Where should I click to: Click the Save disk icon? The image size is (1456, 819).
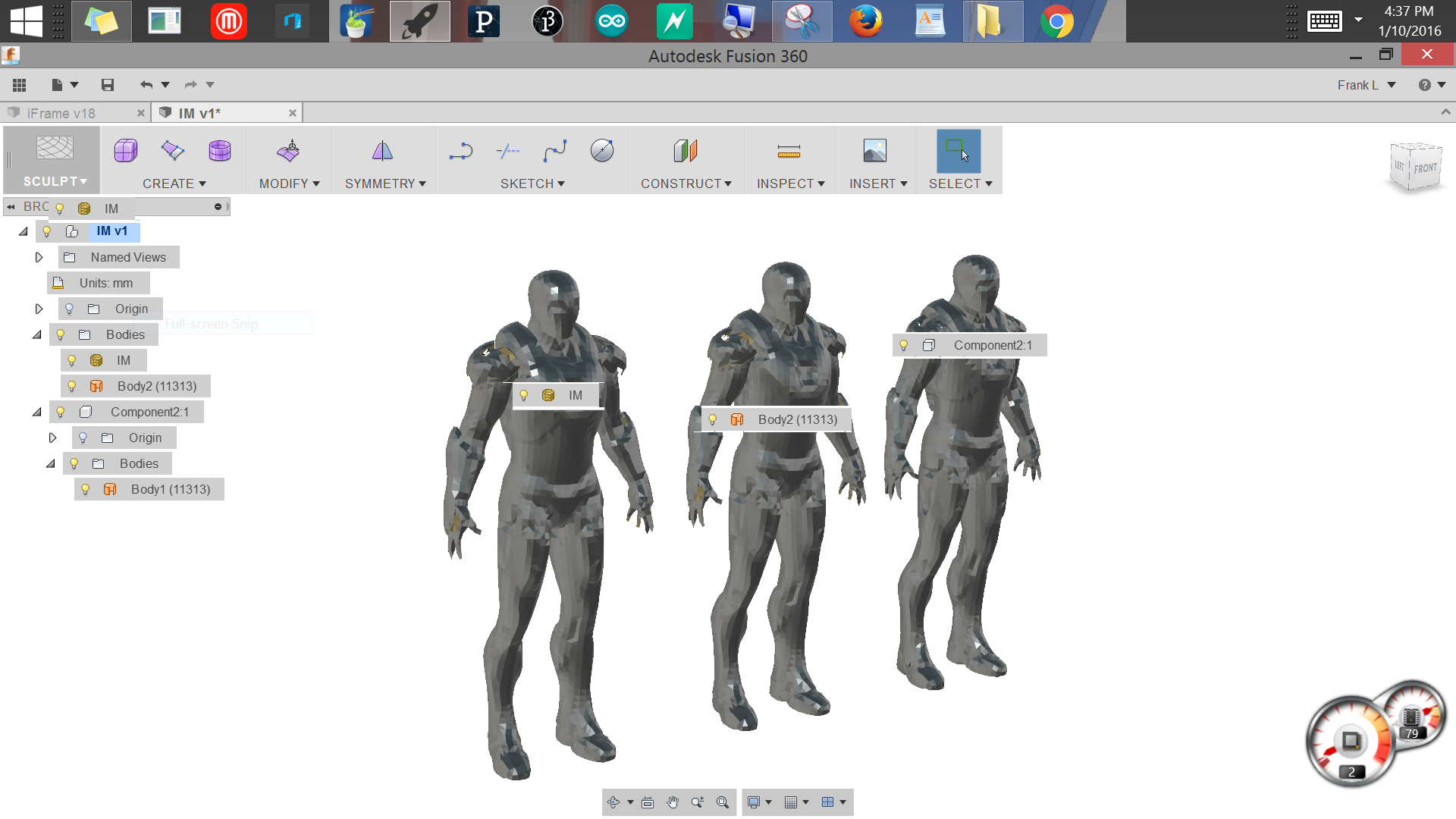108,85
